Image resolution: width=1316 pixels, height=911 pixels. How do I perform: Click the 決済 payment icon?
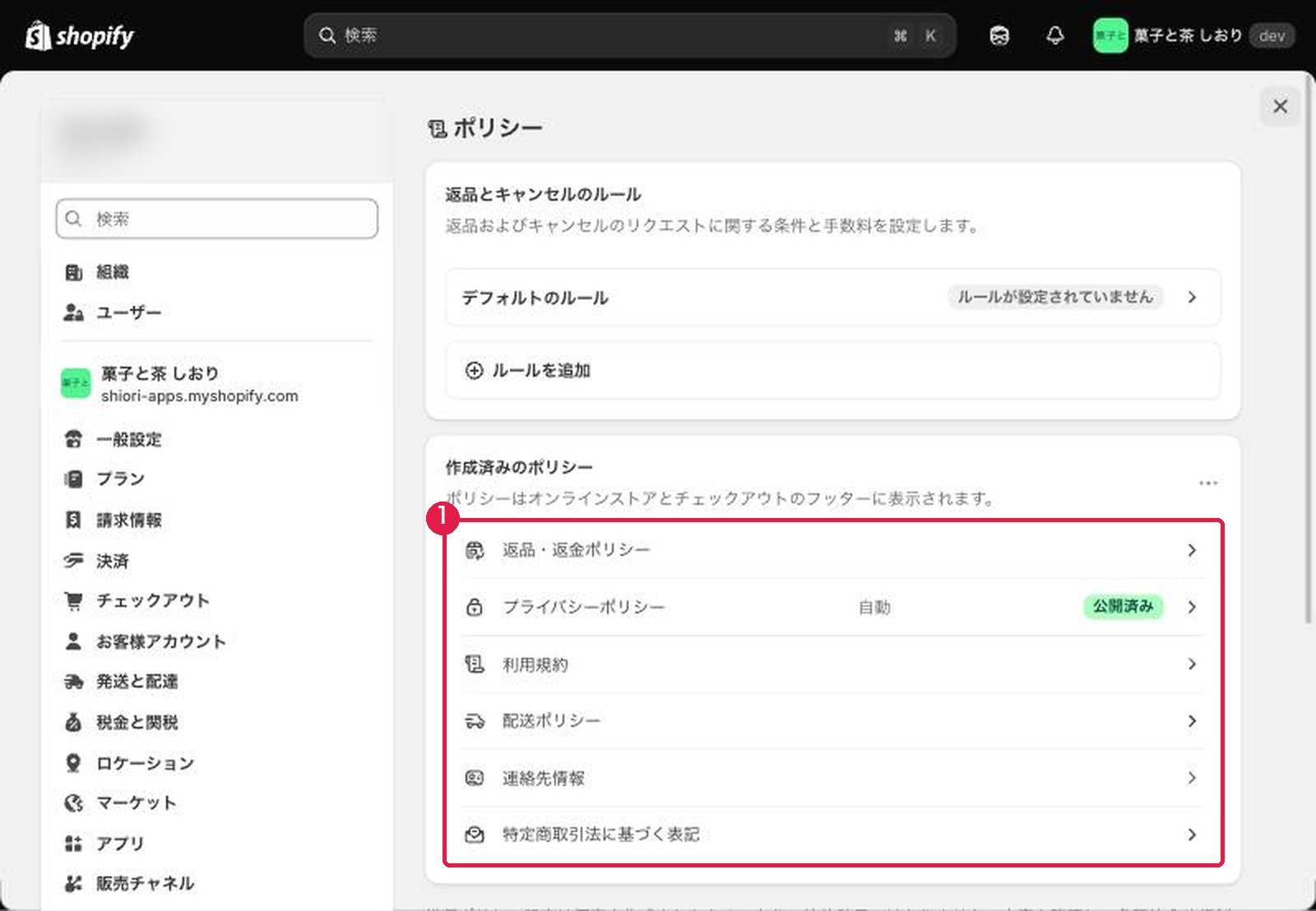[x=73, y=561]
